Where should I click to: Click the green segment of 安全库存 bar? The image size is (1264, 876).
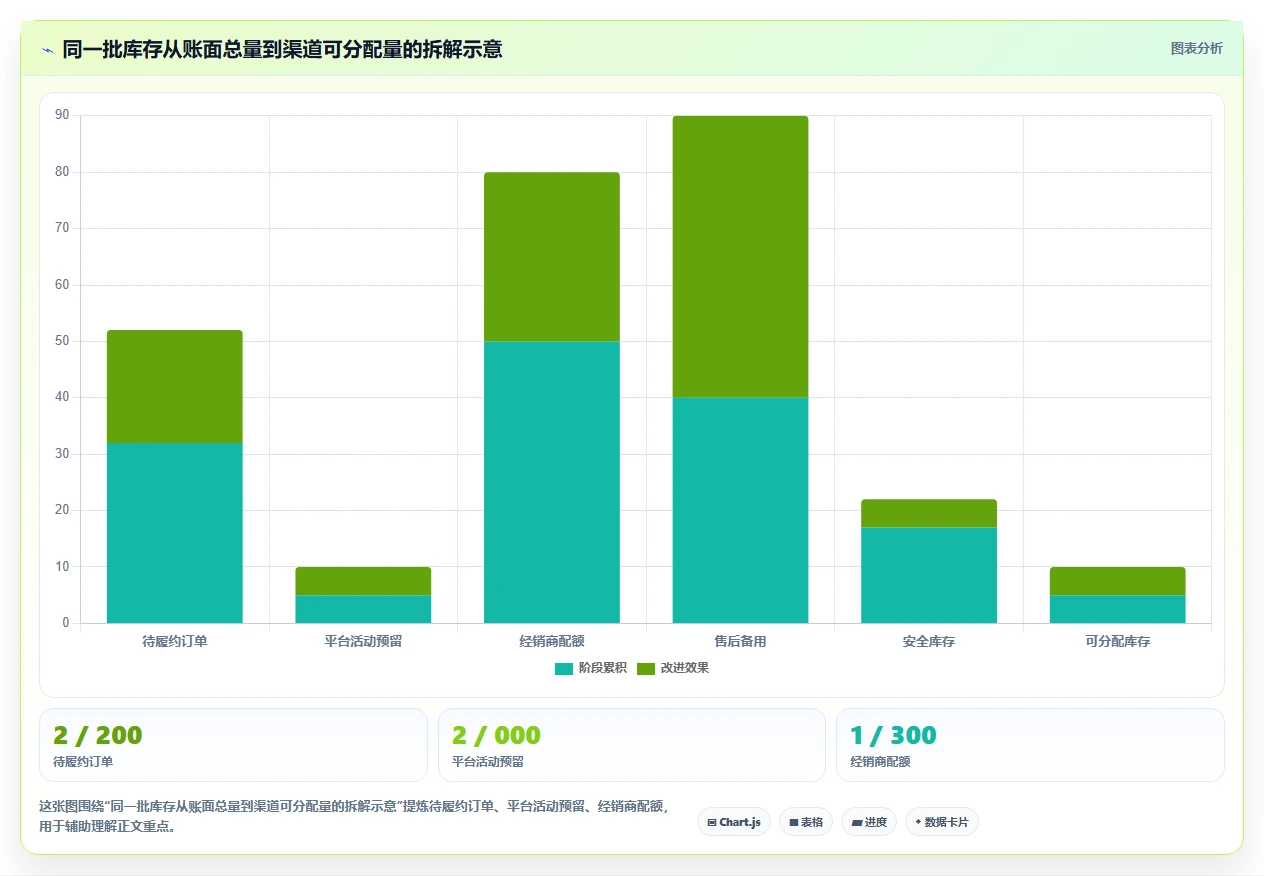[929, 513]
